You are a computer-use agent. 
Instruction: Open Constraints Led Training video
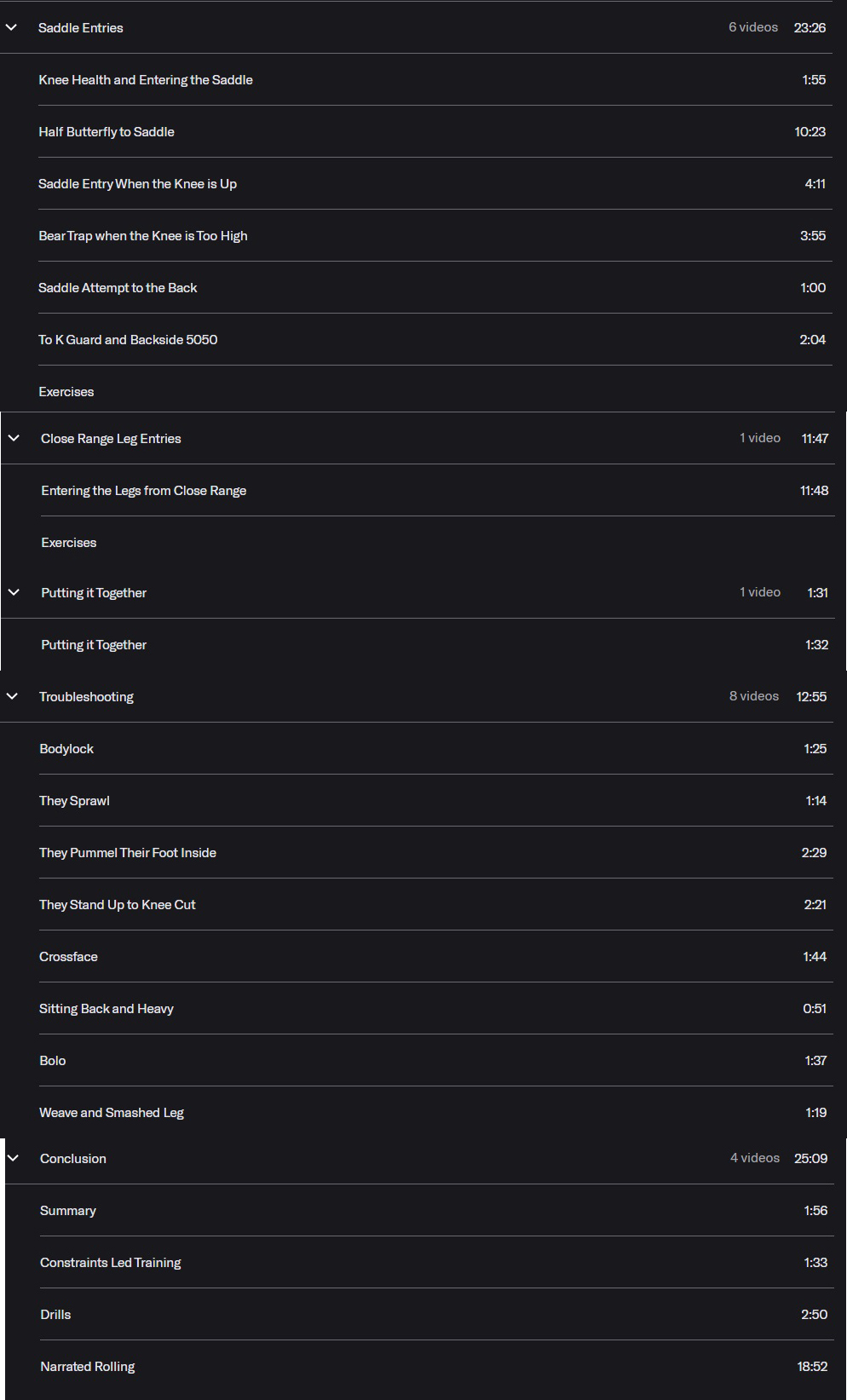point(437,1262)
